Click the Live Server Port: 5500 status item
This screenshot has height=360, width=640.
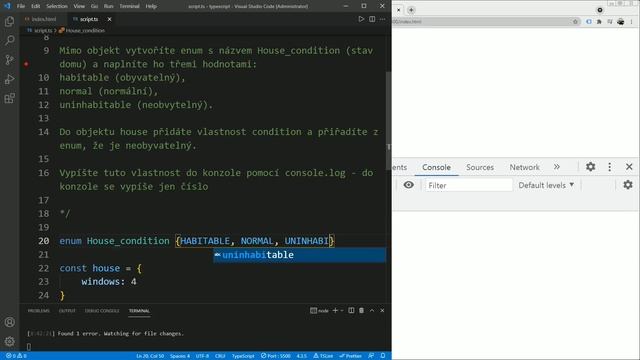click(276, 356)
